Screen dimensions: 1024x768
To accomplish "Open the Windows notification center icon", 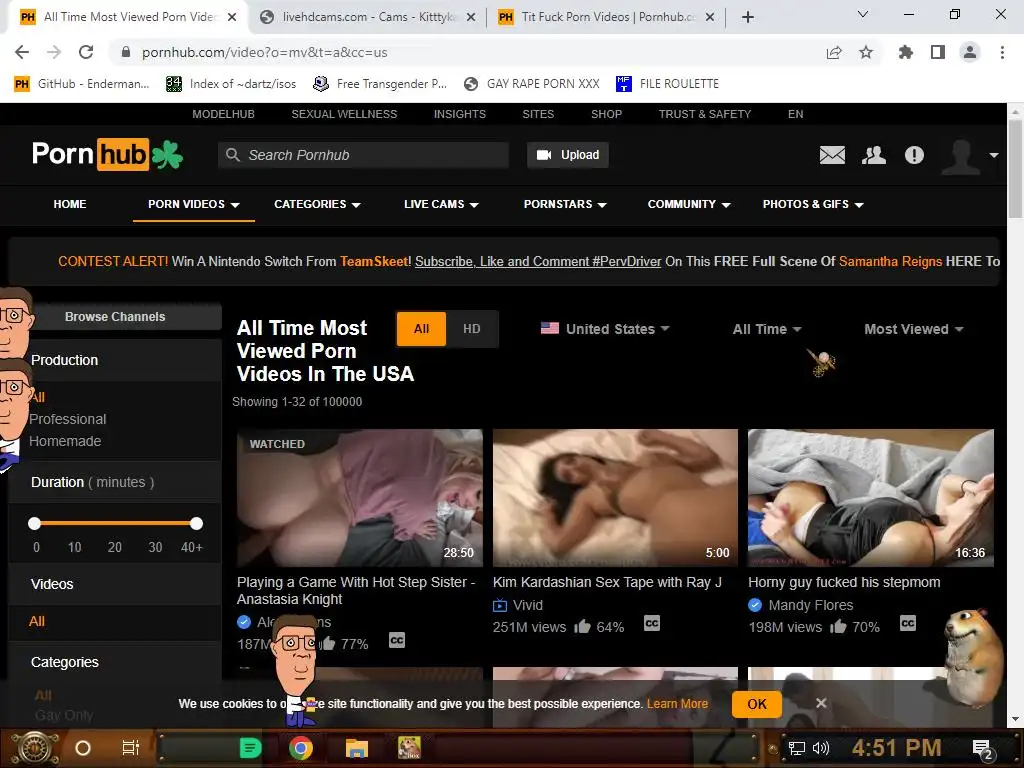I will [982, 750].
